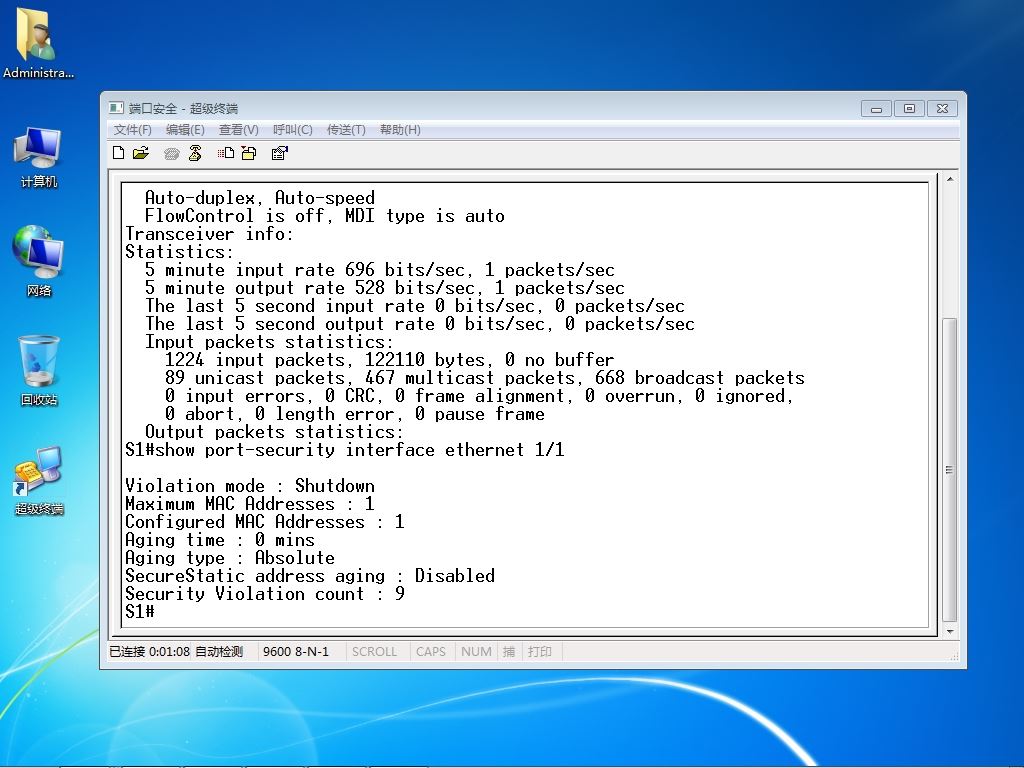Click the 'Transceiver info:' line

210,234
